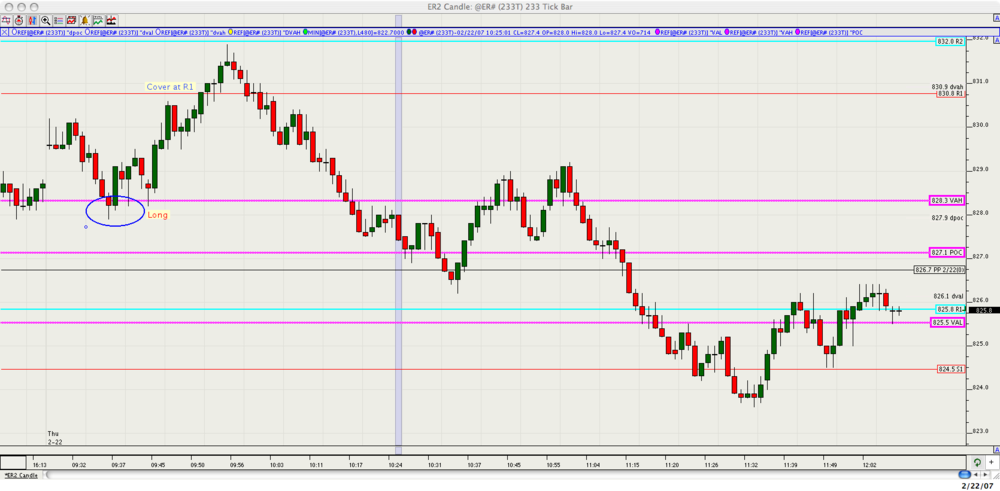Screen dimensions: 1000x491
Task: Click the 827.1 POC level label
Action: point(947,253)
